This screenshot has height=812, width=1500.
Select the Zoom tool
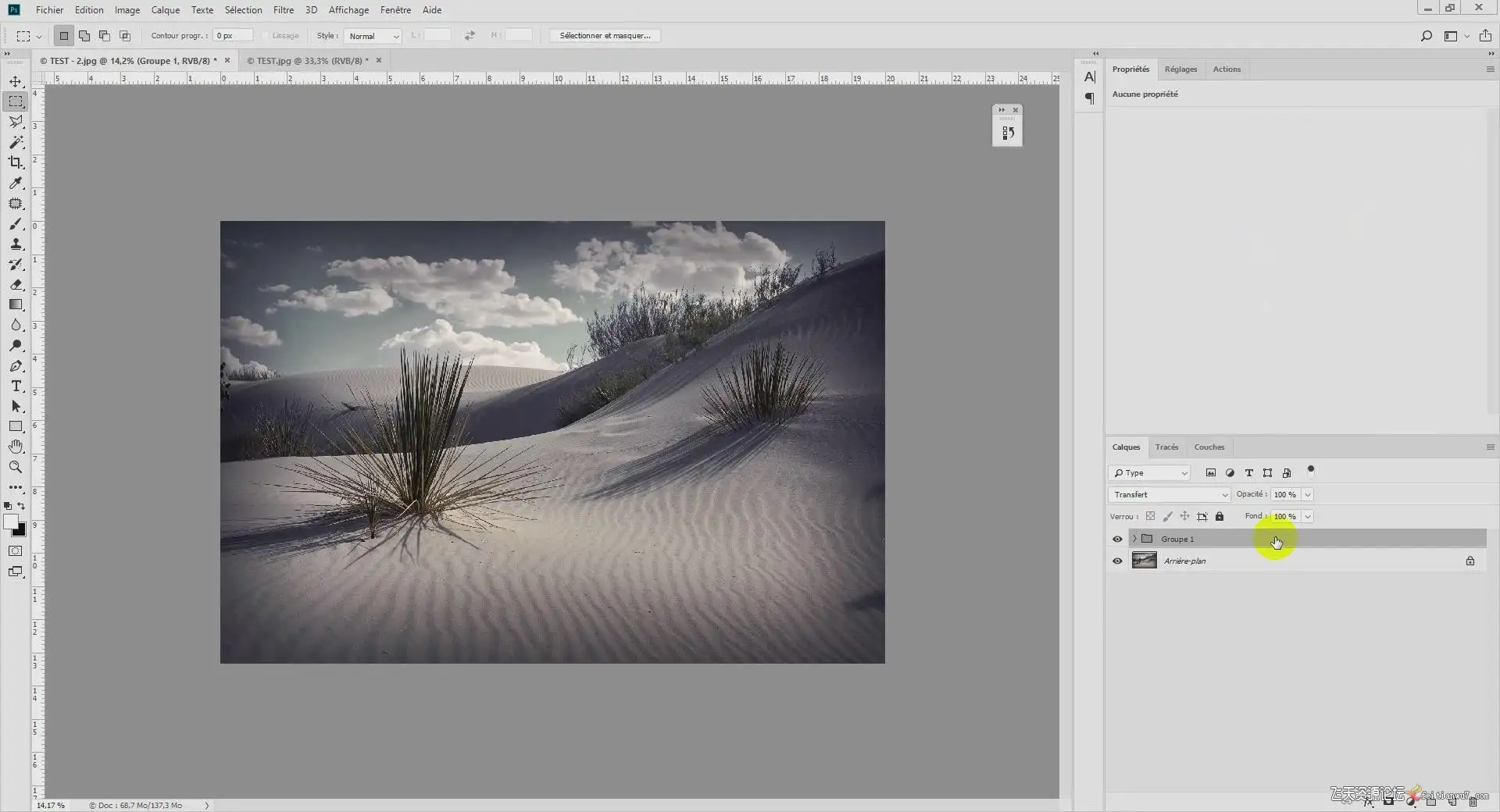pos(16,467)
